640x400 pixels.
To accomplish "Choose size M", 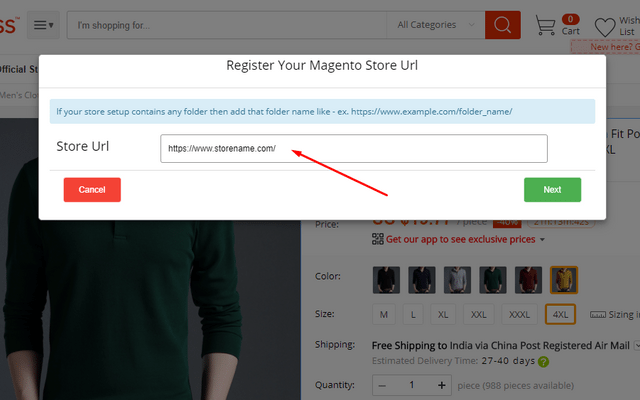I will pos(384,314).
